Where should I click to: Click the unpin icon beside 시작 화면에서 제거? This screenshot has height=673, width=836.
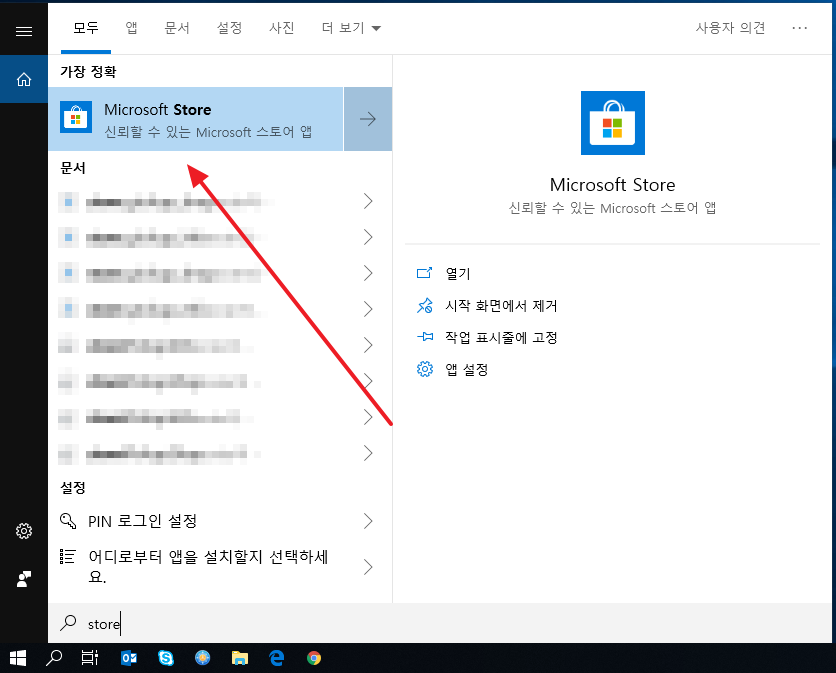point(425,306)
